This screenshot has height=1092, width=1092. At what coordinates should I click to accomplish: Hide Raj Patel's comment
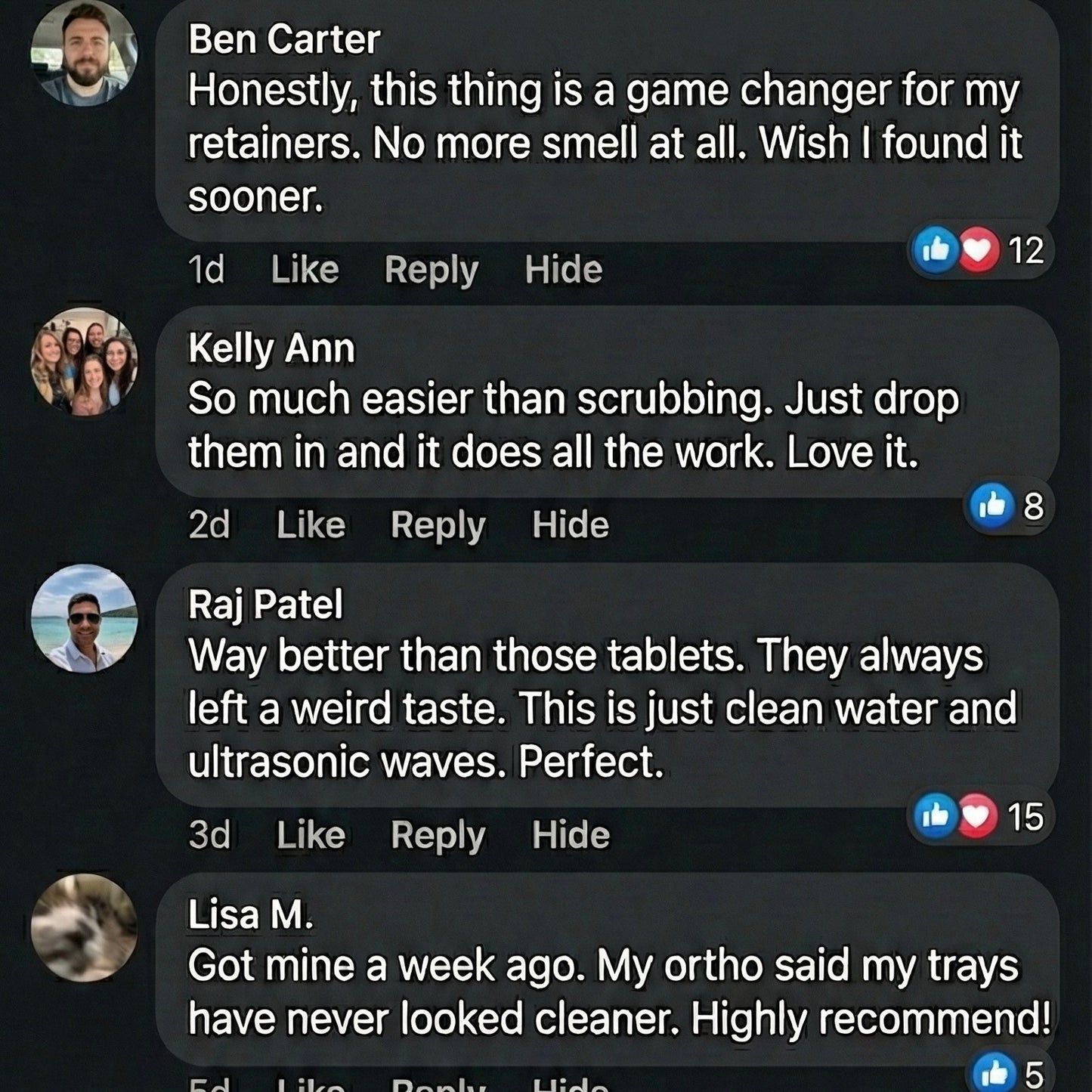point(572,834)
